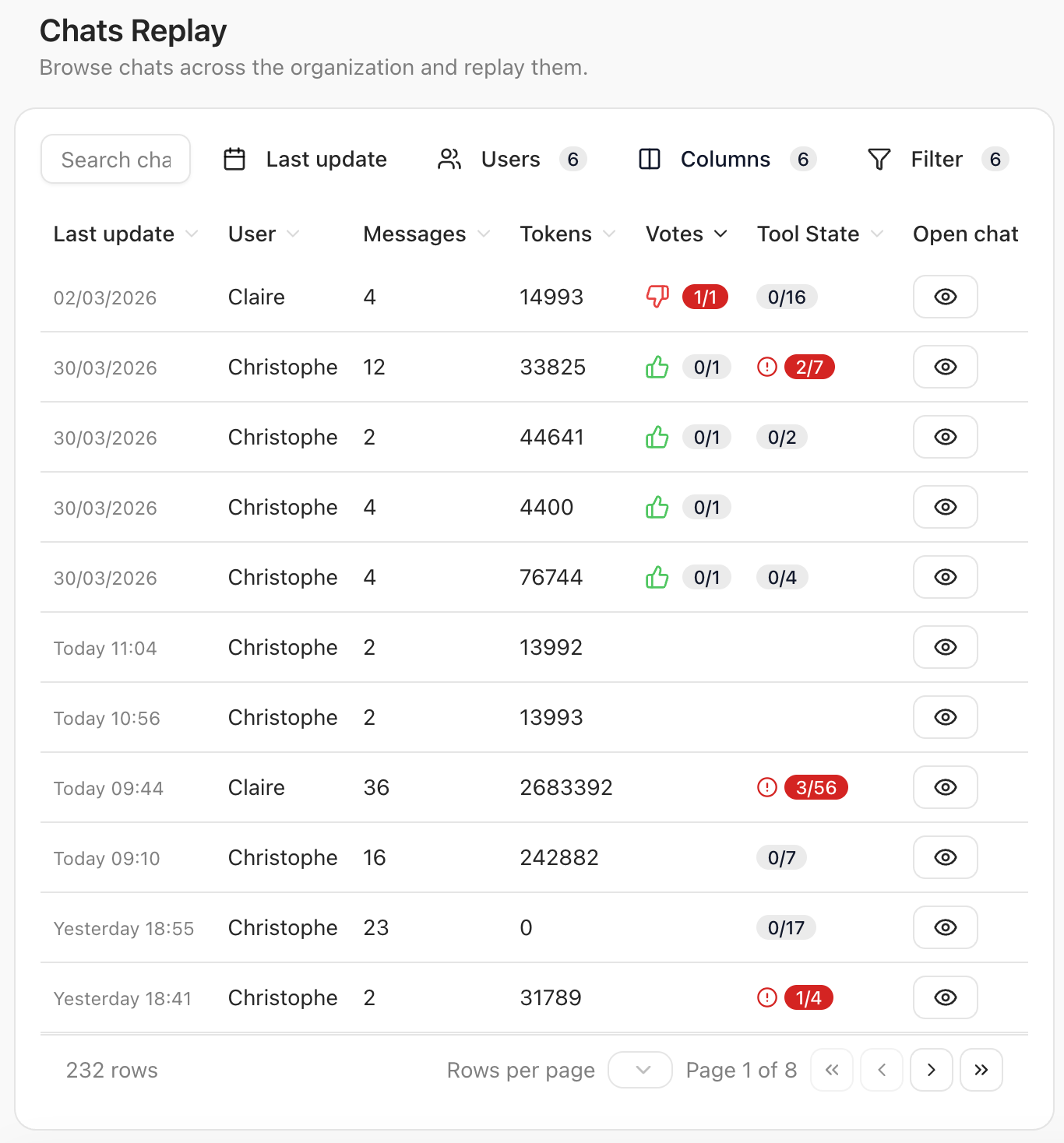Open the eye button for Today 11:04 chat
1064x1143 pixels.
tap(945, 647)
